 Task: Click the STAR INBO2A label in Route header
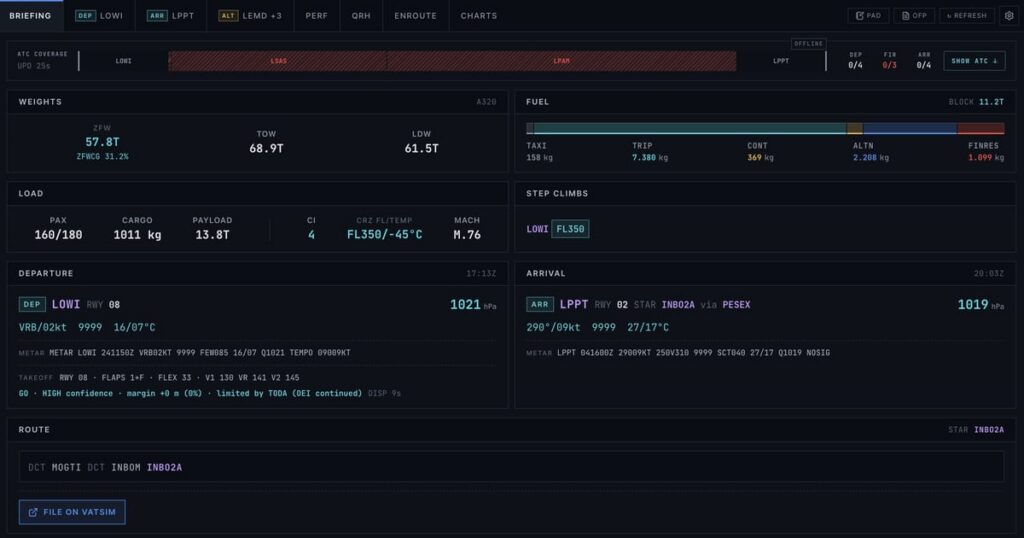tap(976, 430)
